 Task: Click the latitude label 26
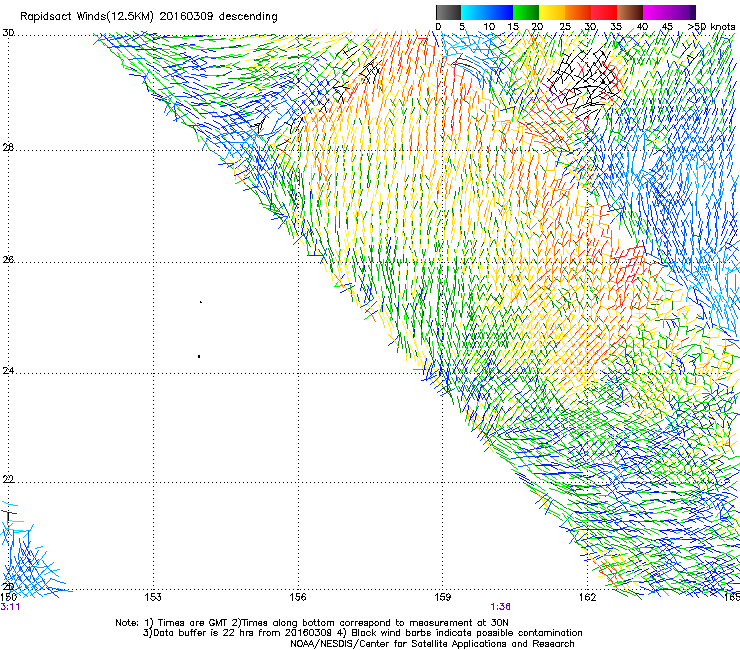coord(8,259)
